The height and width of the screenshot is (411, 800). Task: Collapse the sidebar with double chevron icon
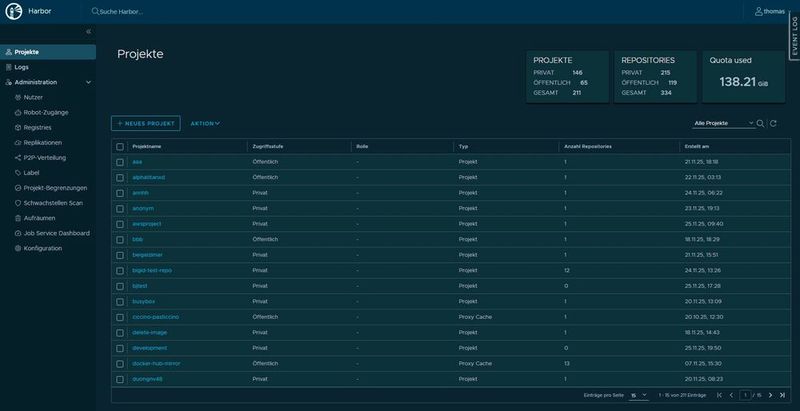88,32
